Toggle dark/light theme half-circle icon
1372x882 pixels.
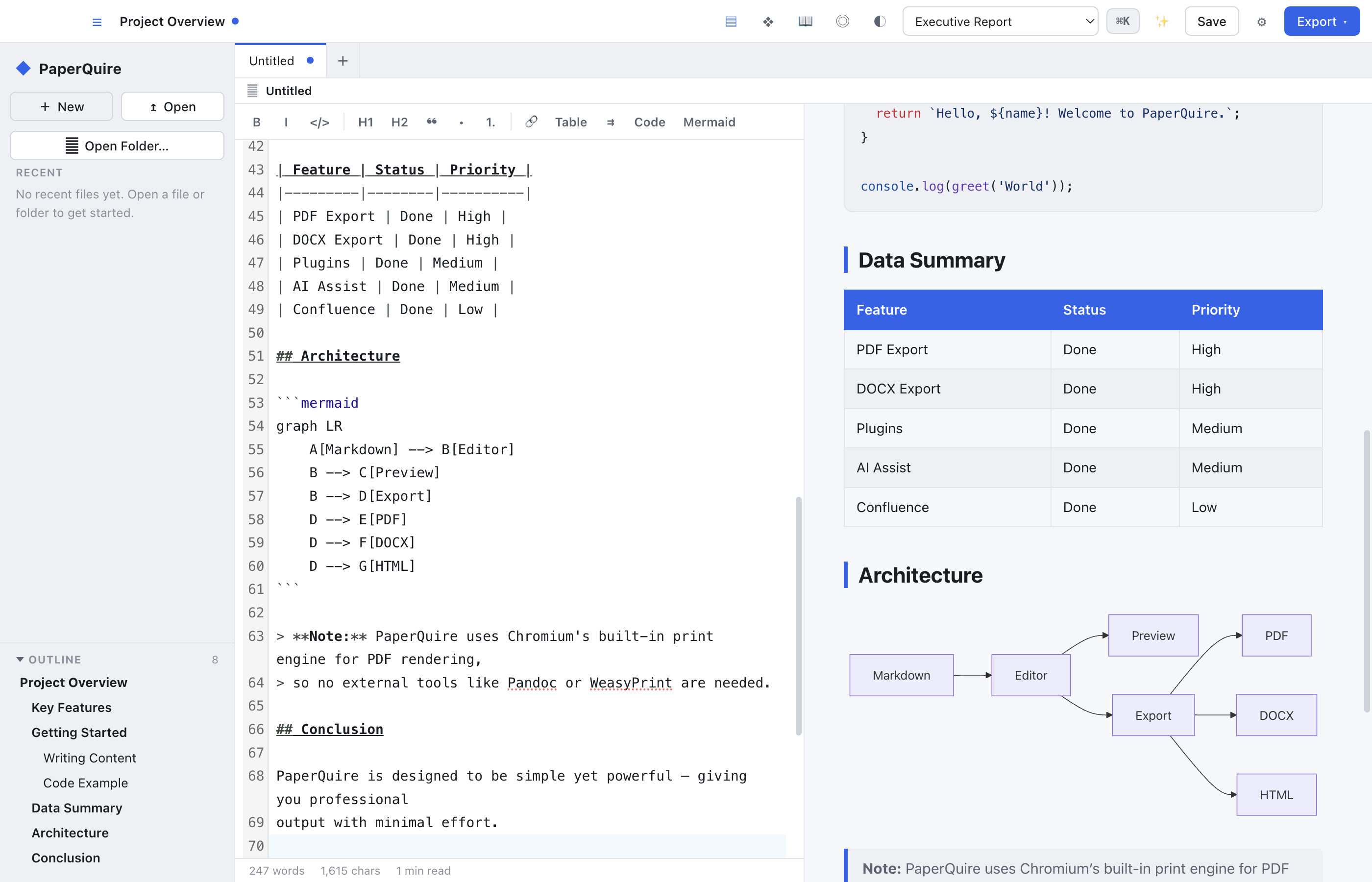tap(880, 22)
